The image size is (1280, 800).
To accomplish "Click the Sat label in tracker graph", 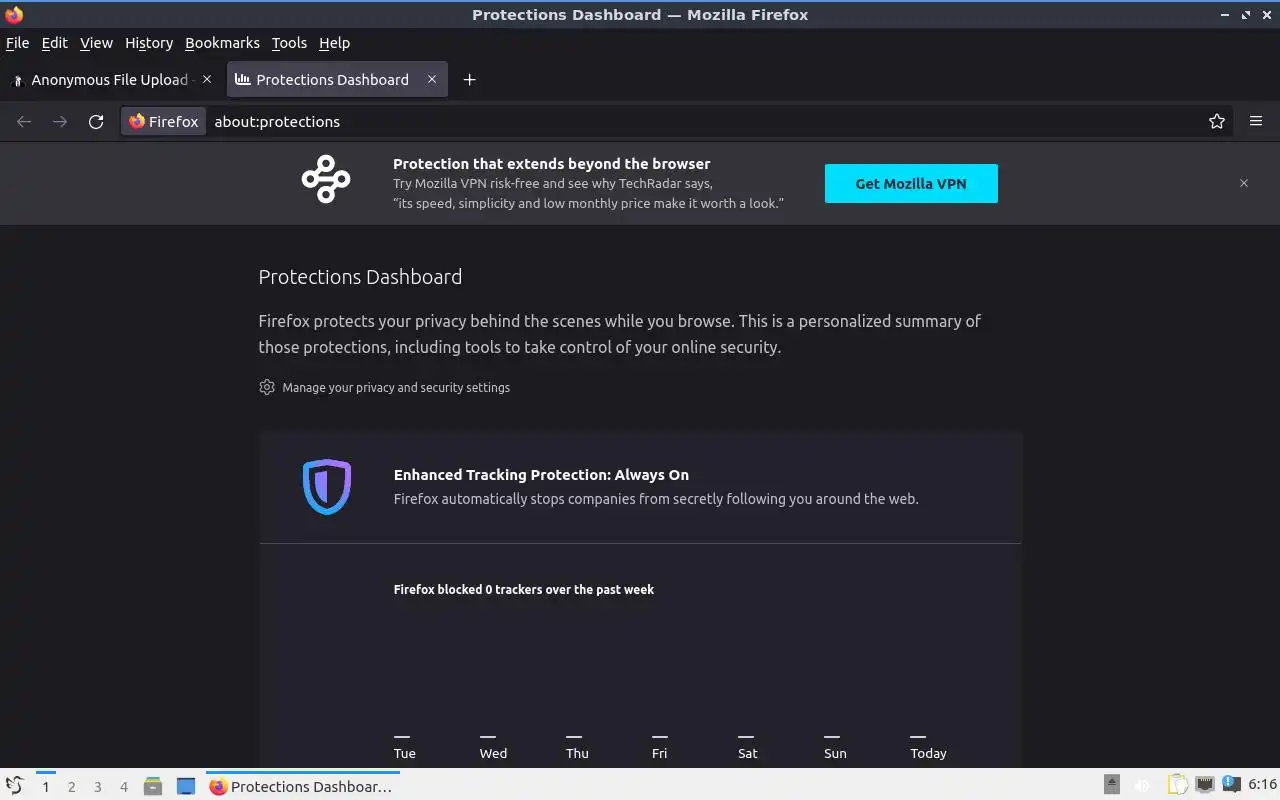I will 748,753.
